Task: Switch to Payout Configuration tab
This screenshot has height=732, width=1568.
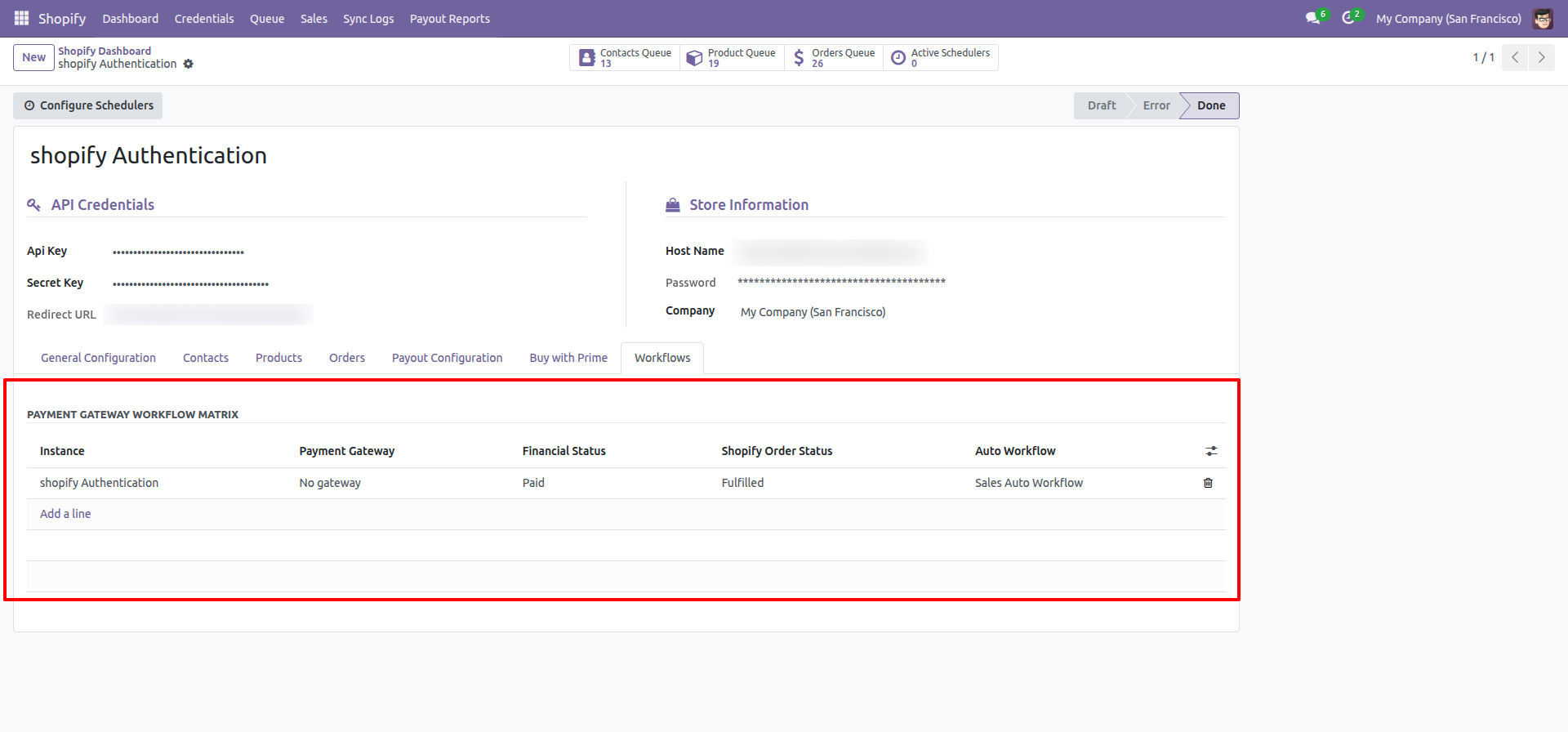Action: point(447,358)
